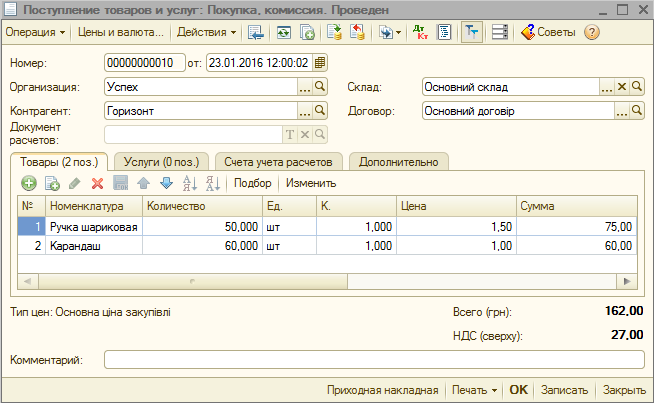Click the help question mark icon
Viewport: 654px width, 403px height.
coord(592,32)
